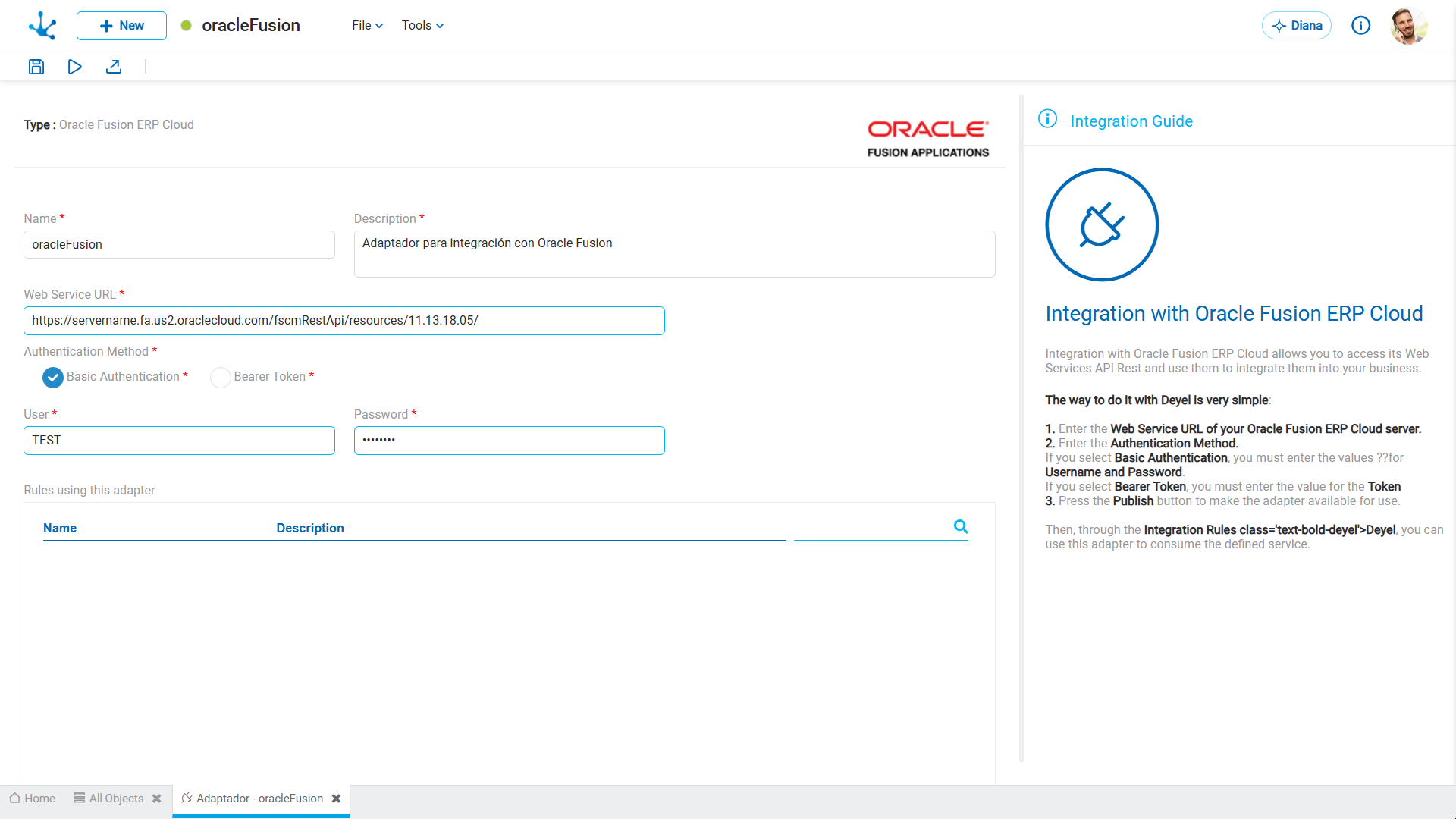Click the oracleFusion title in header
Viewport: 1456px width, 819px height.
pos(251,26)
